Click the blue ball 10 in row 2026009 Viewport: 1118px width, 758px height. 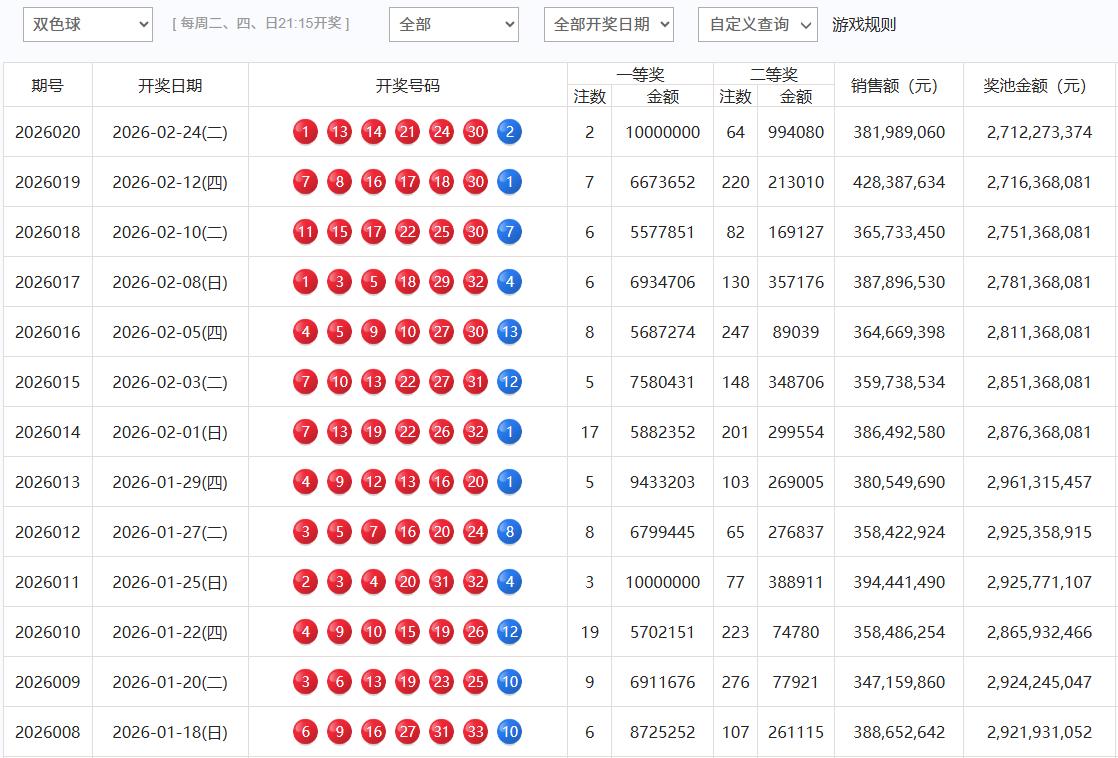(x=509, y=682)
